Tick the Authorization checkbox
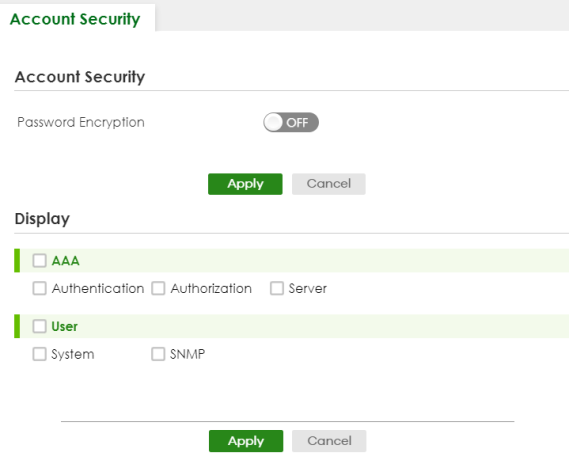This screenshot has height=468, width=569. pyautogui.click(x=158, y=288)
